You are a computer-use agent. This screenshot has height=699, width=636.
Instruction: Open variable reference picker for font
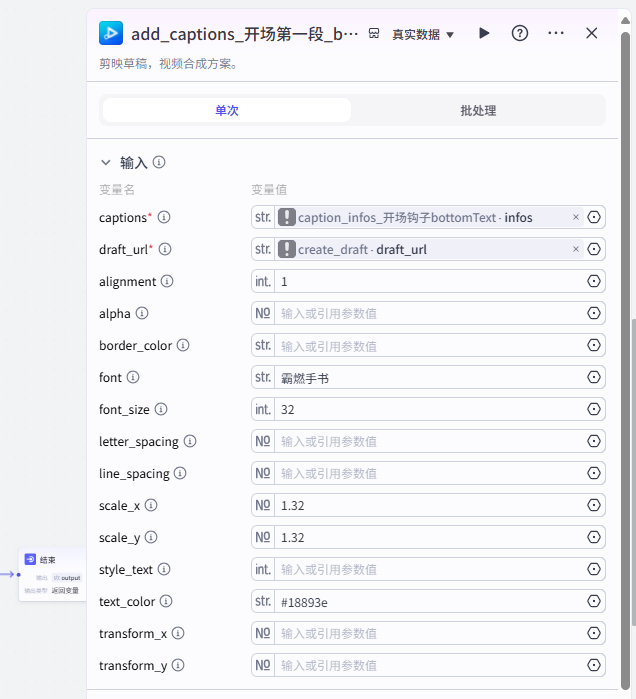point(594,377)
